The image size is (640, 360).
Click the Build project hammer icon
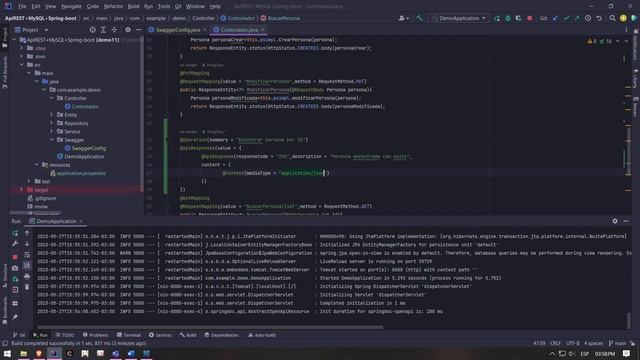coord(419,18)
